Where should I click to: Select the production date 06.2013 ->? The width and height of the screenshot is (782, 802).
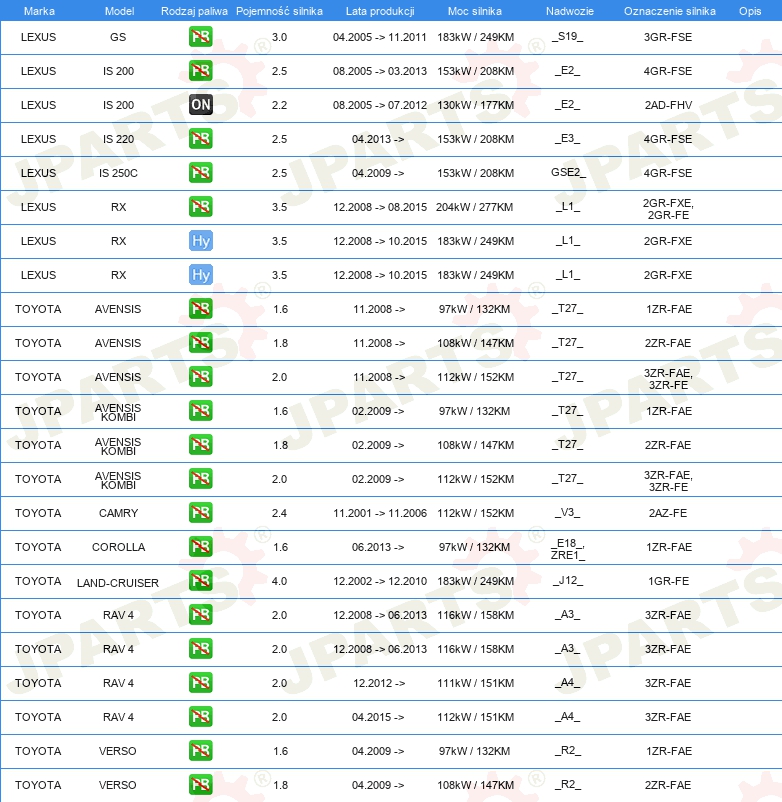tap(378, 547)
